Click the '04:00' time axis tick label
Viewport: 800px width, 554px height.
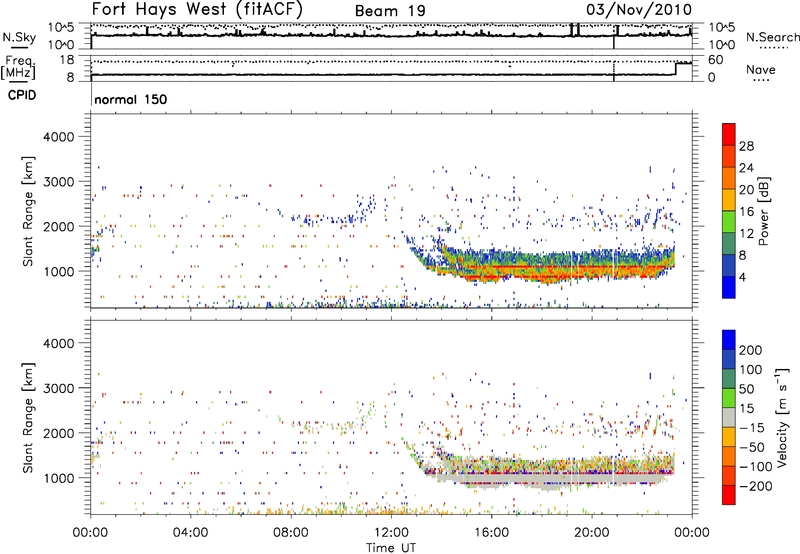(190, 533)
